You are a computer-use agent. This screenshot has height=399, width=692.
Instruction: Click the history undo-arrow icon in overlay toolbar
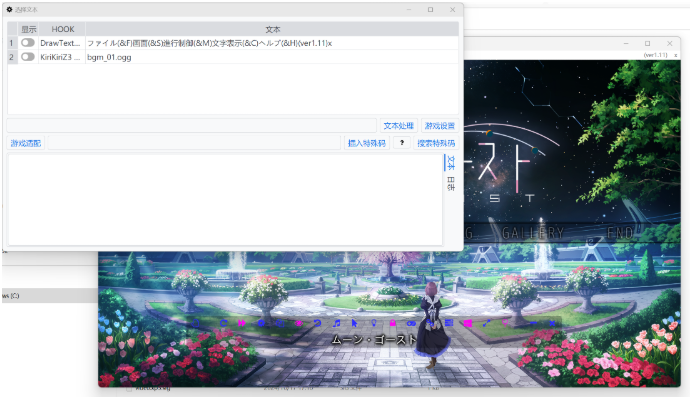pos(317,323)
